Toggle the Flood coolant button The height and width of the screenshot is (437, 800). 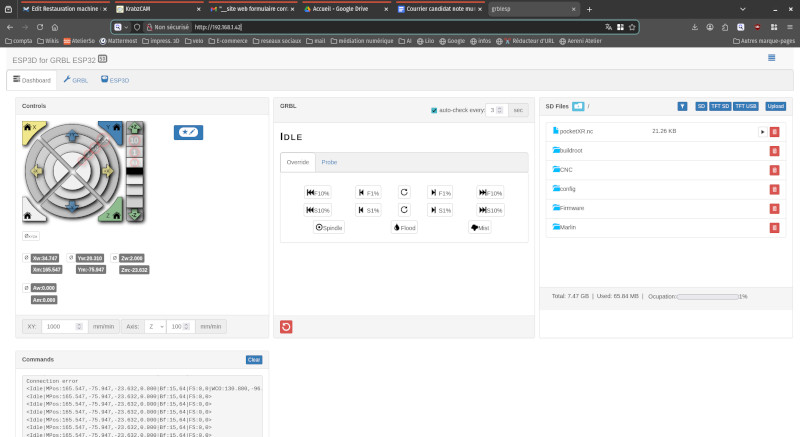pos(403,228)
